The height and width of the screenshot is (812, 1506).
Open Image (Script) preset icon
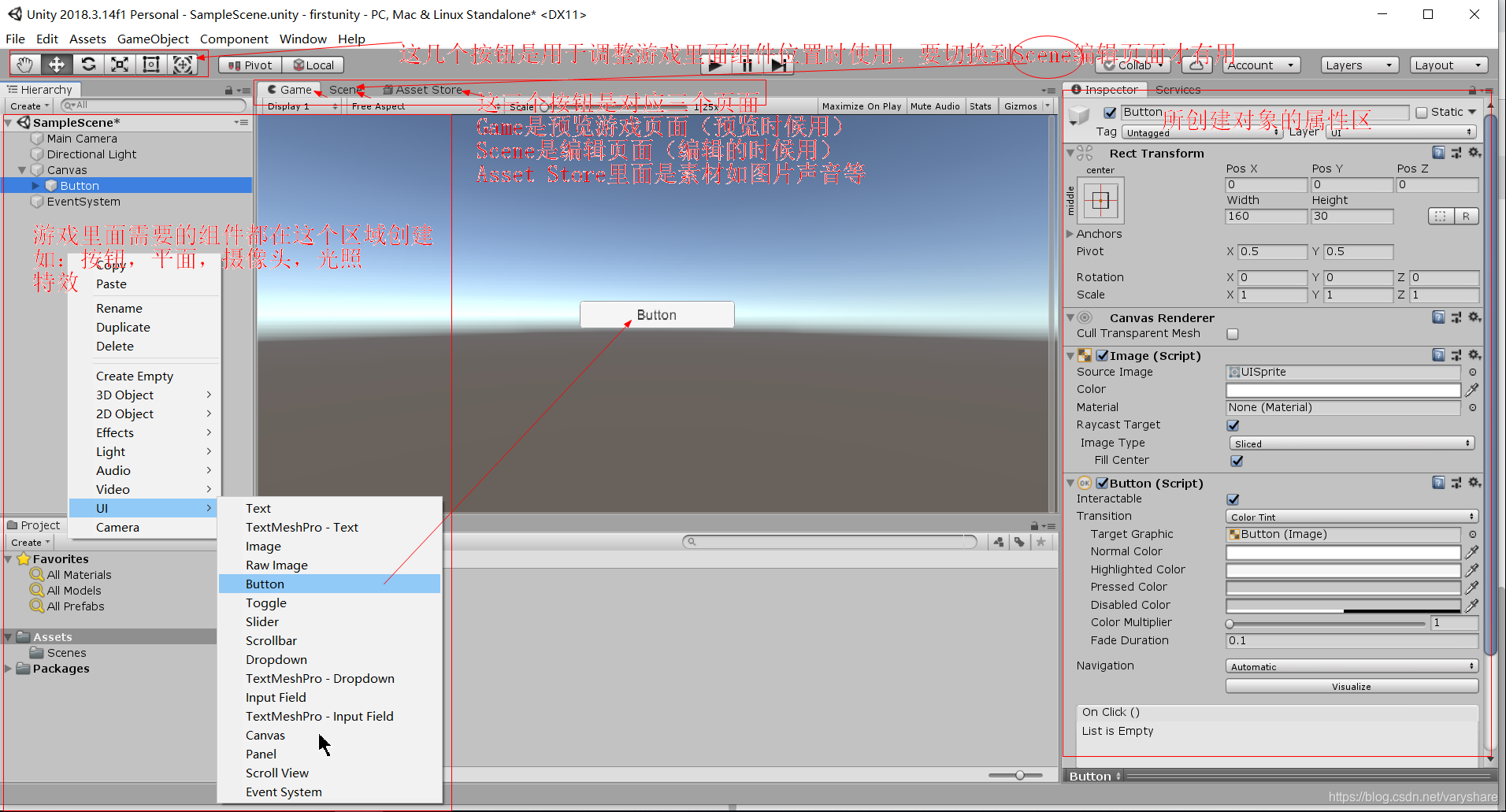click(1456, 355)
